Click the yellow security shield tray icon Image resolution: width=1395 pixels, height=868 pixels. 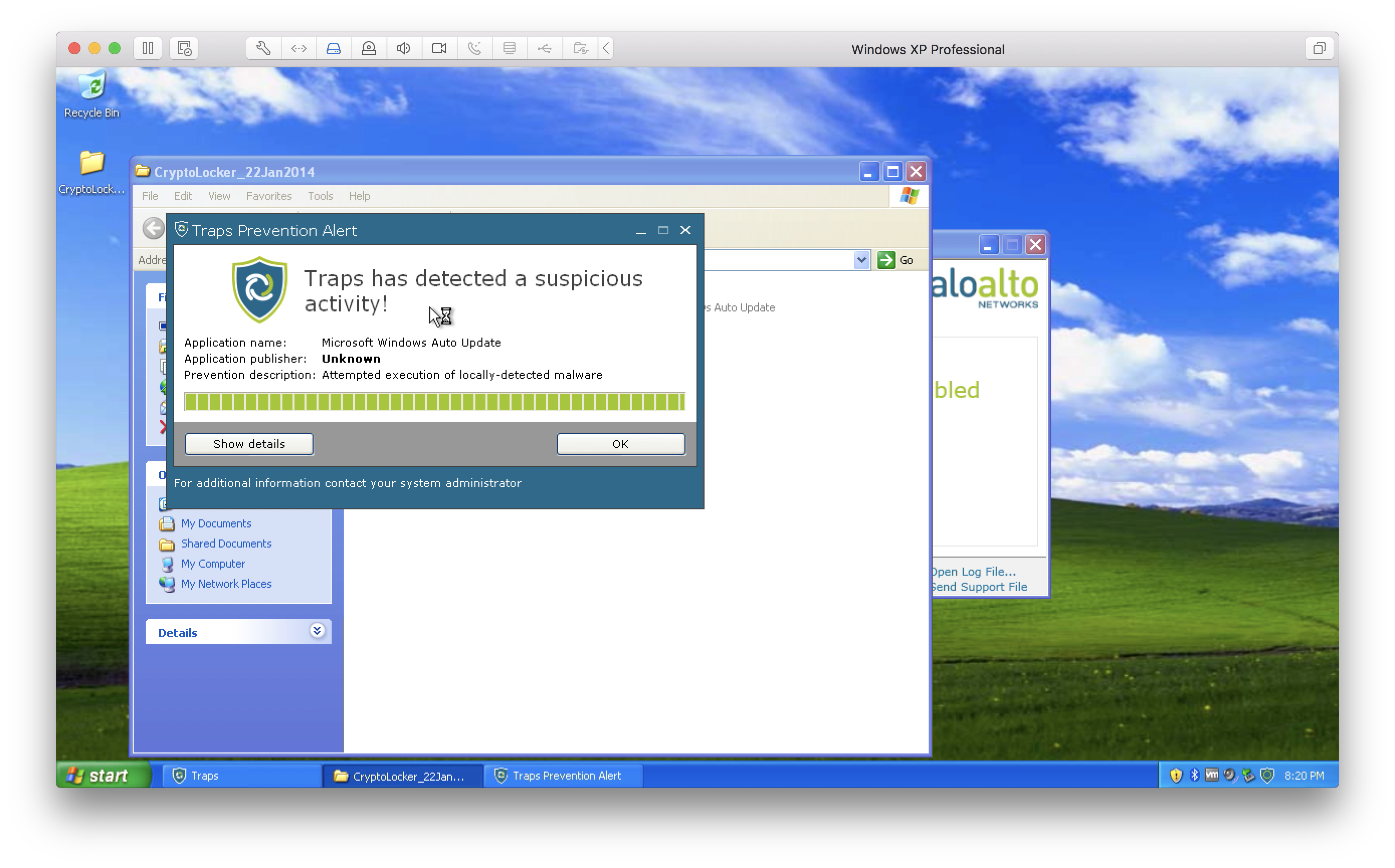(1177, 776)
